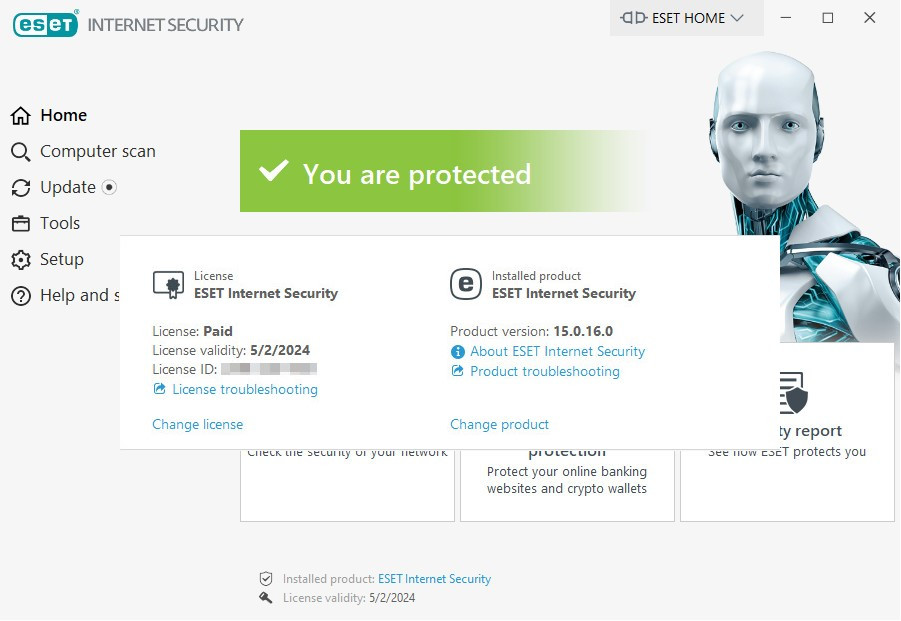Click the Home house icon in sidebar

click(x=21, y=115)
